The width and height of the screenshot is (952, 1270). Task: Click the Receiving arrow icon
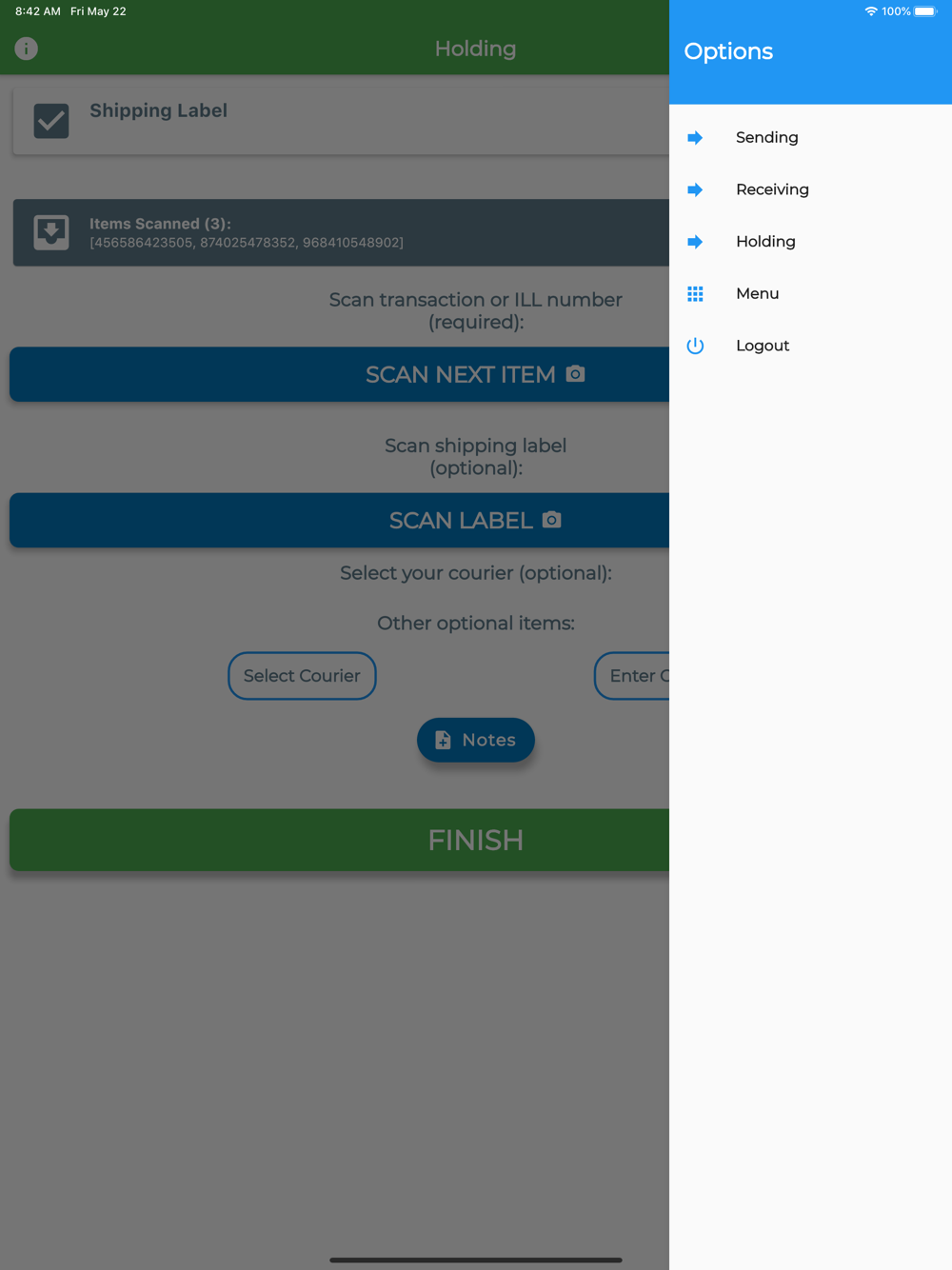(695, 189)
